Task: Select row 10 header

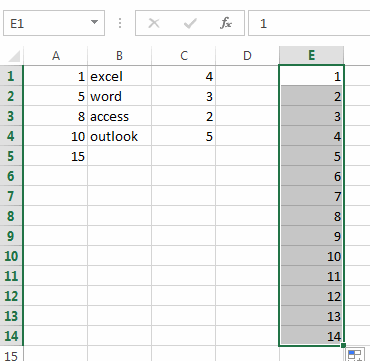Action: pyautogui.click(x=11, y=256)
